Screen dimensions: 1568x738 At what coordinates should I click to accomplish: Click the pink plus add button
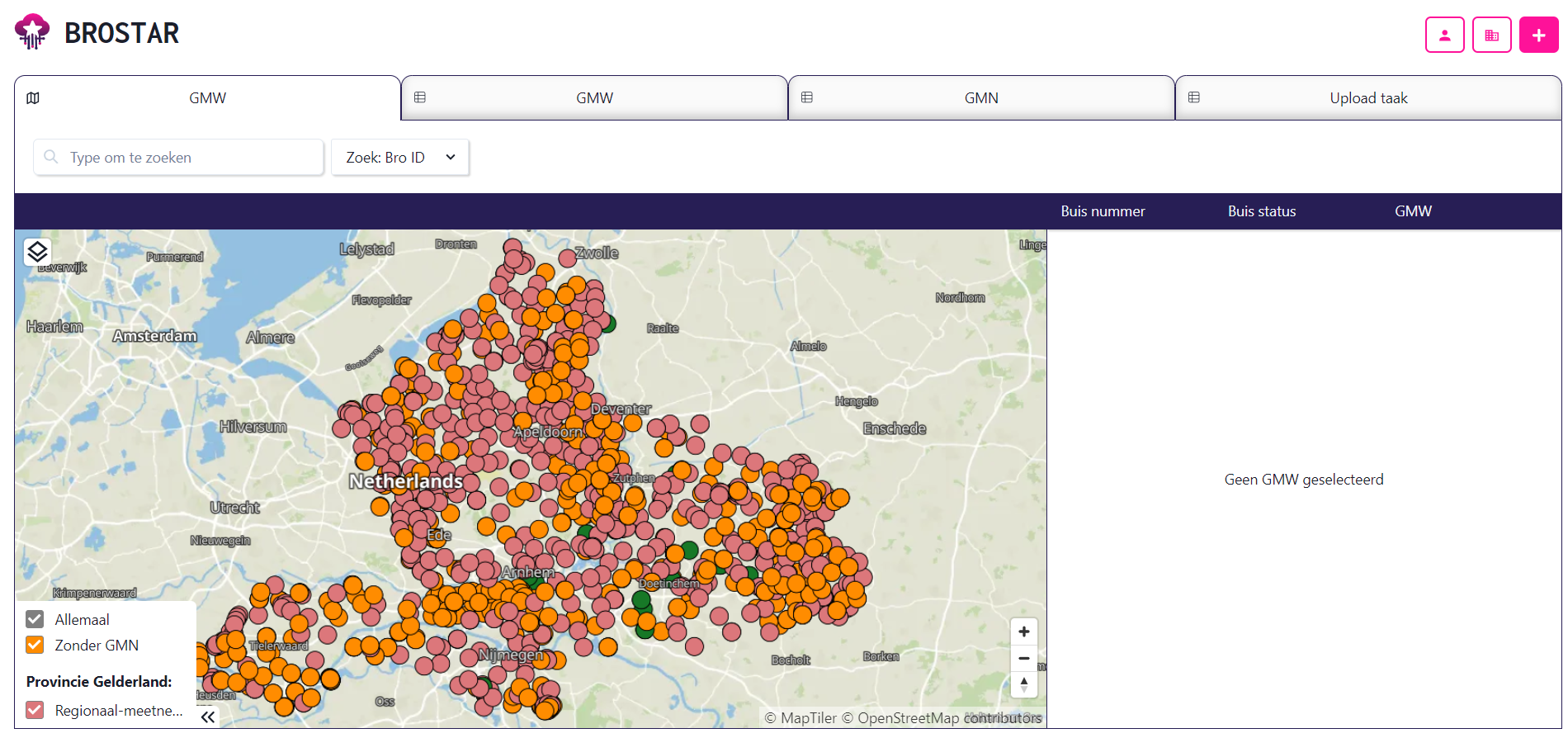1538,35
